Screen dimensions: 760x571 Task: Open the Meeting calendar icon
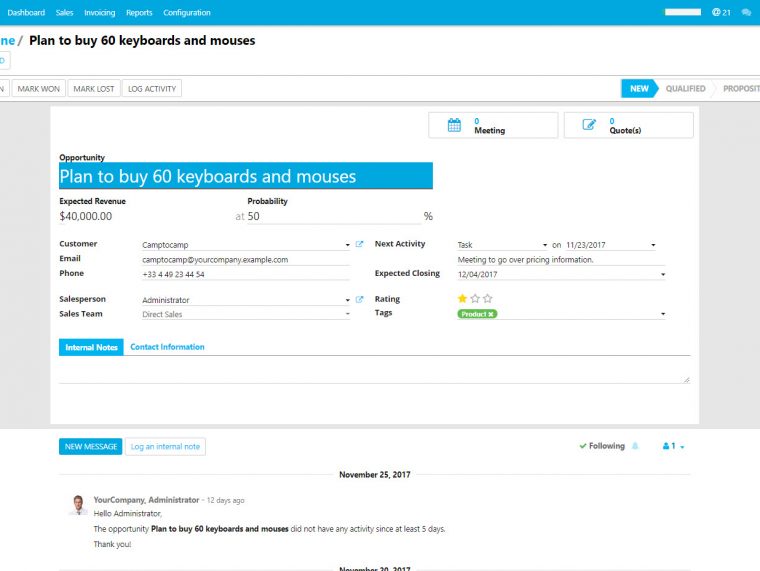pyautogui.click(x=454, y=125)
